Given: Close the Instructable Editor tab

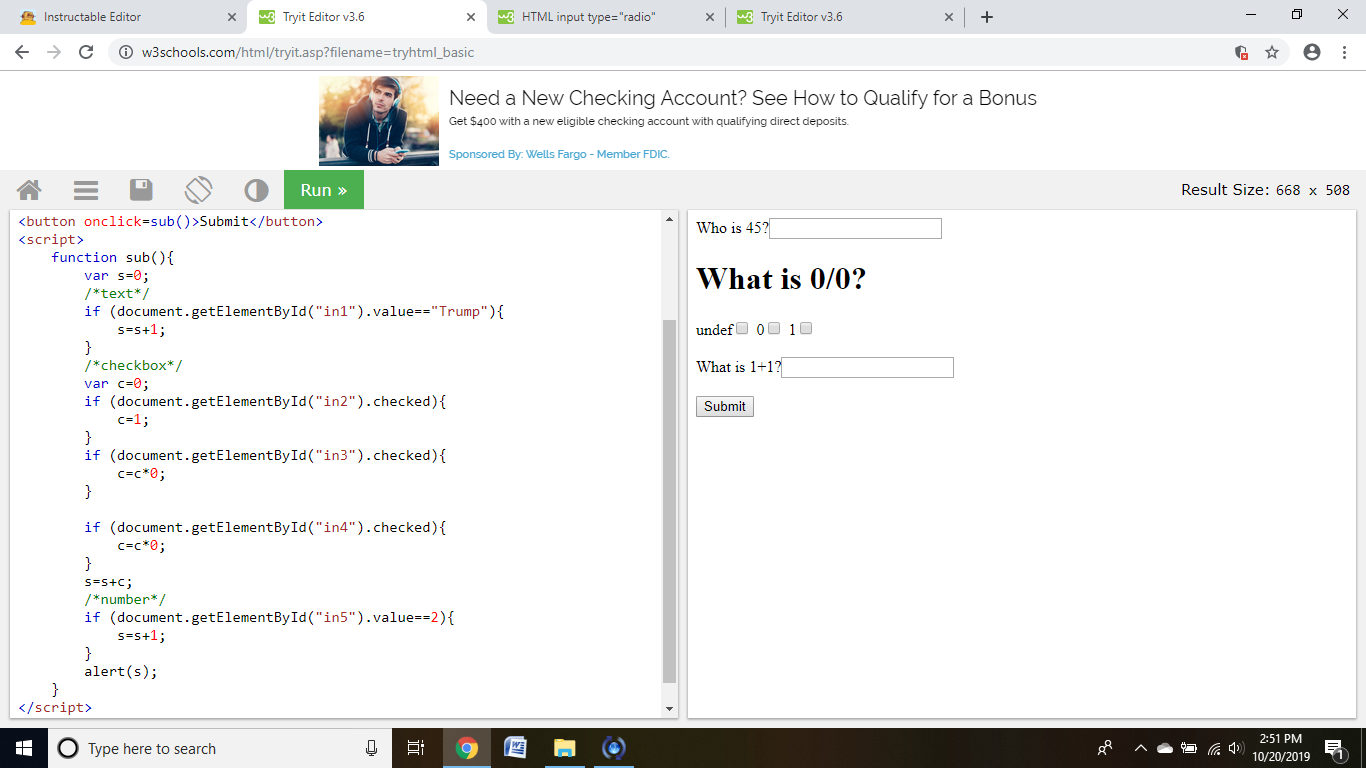Looking at the screenshot, I should coord(232,17).
